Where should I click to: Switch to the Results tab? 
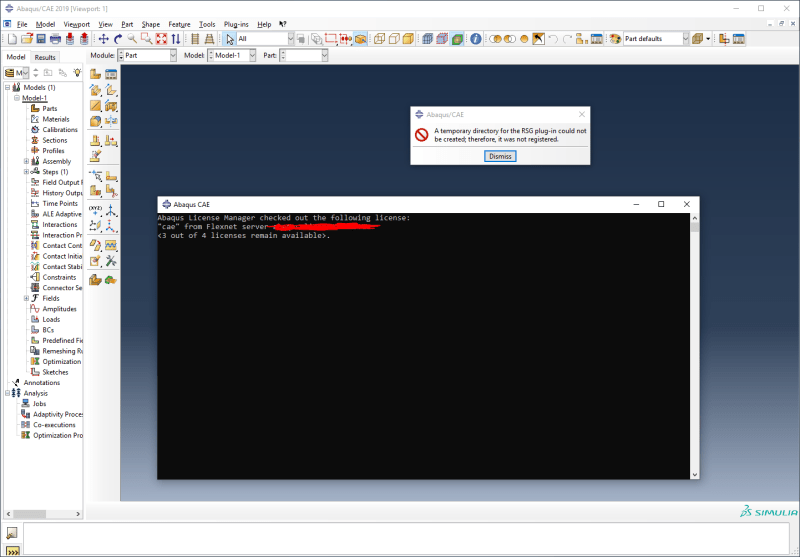pyautogui.click(x=45, y=57)
